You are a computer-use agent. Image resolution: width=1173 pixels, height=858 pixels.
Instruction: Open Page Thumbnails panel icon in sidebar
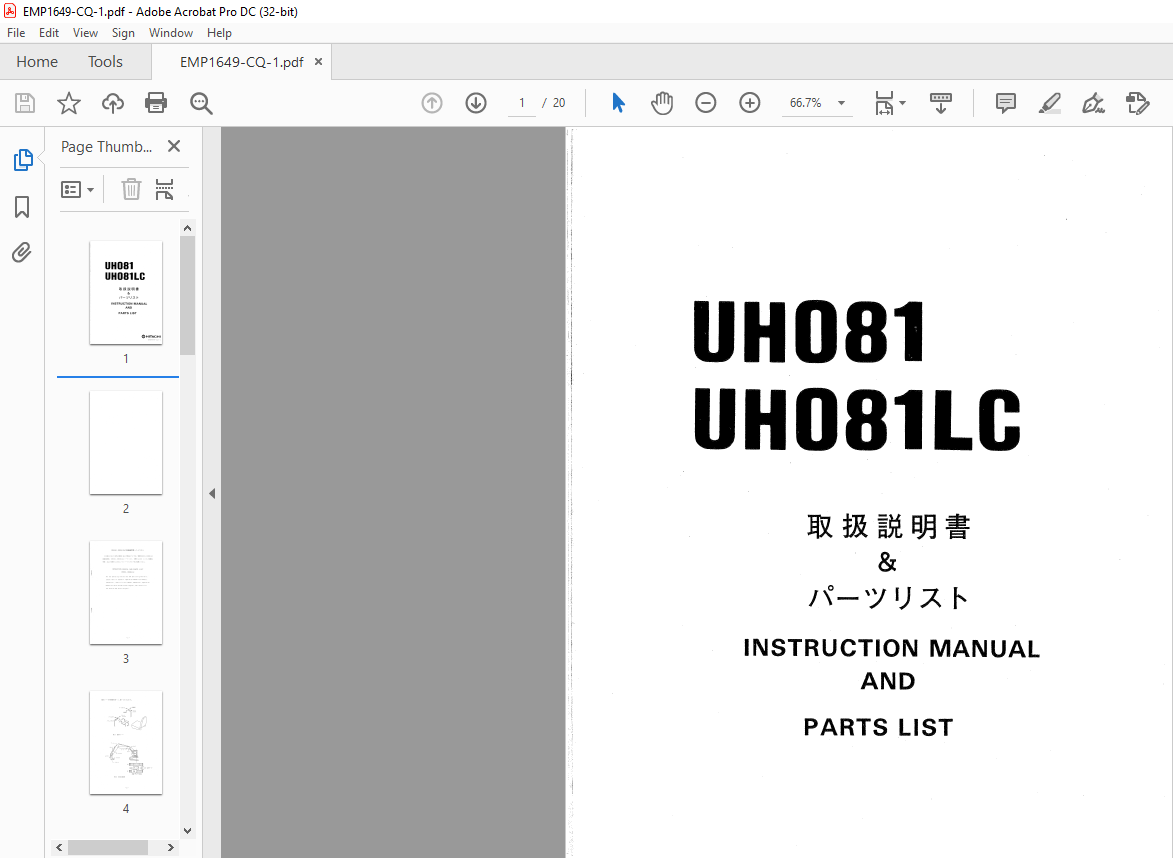click(x=22, y=159)
